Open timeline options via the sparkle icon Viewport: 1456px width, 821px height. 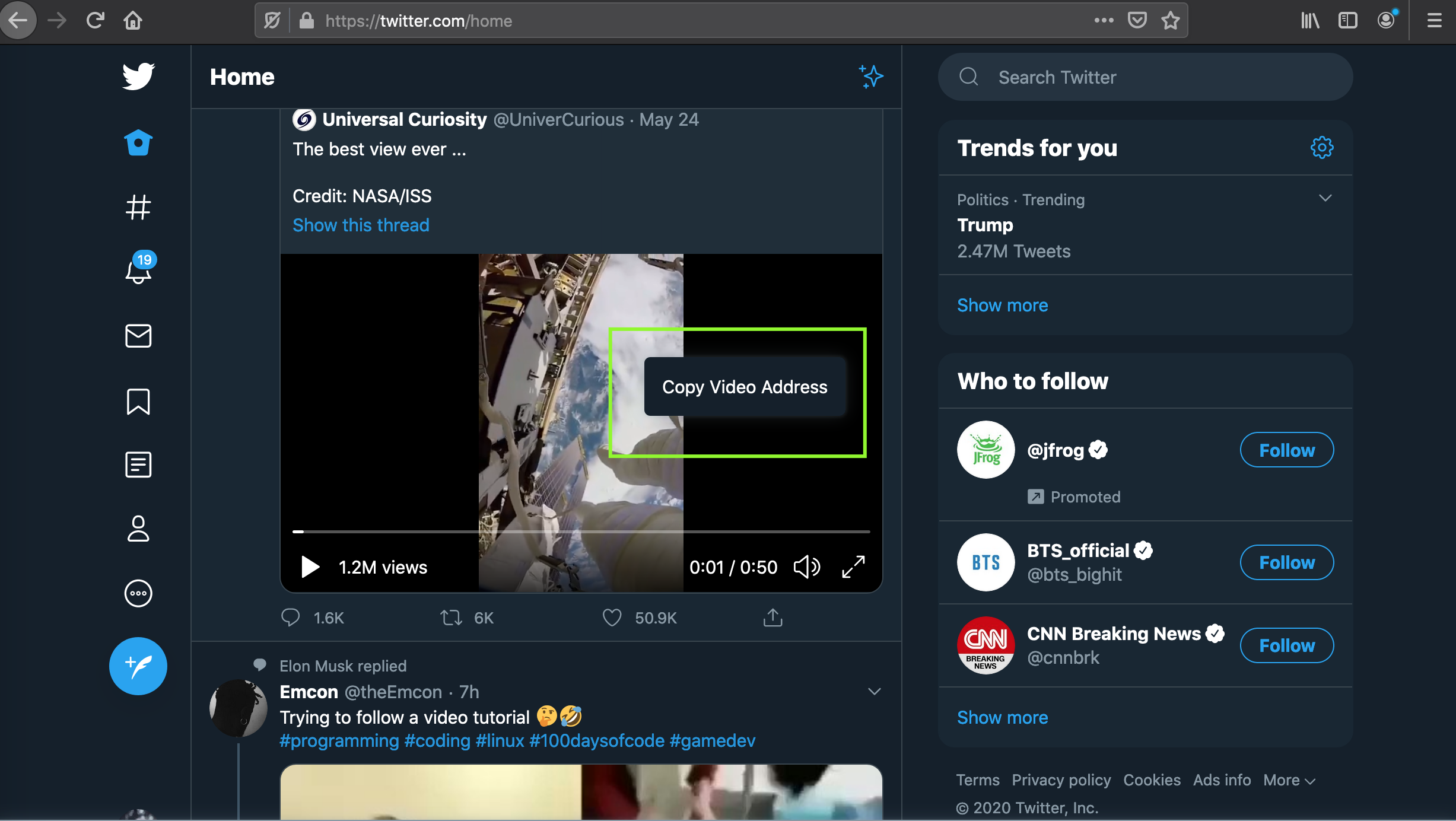point(871,76)
